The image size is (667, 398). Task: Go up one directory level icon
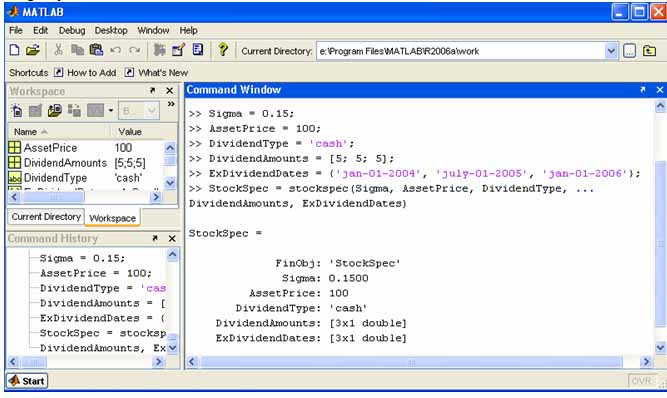tap(649, 51)
